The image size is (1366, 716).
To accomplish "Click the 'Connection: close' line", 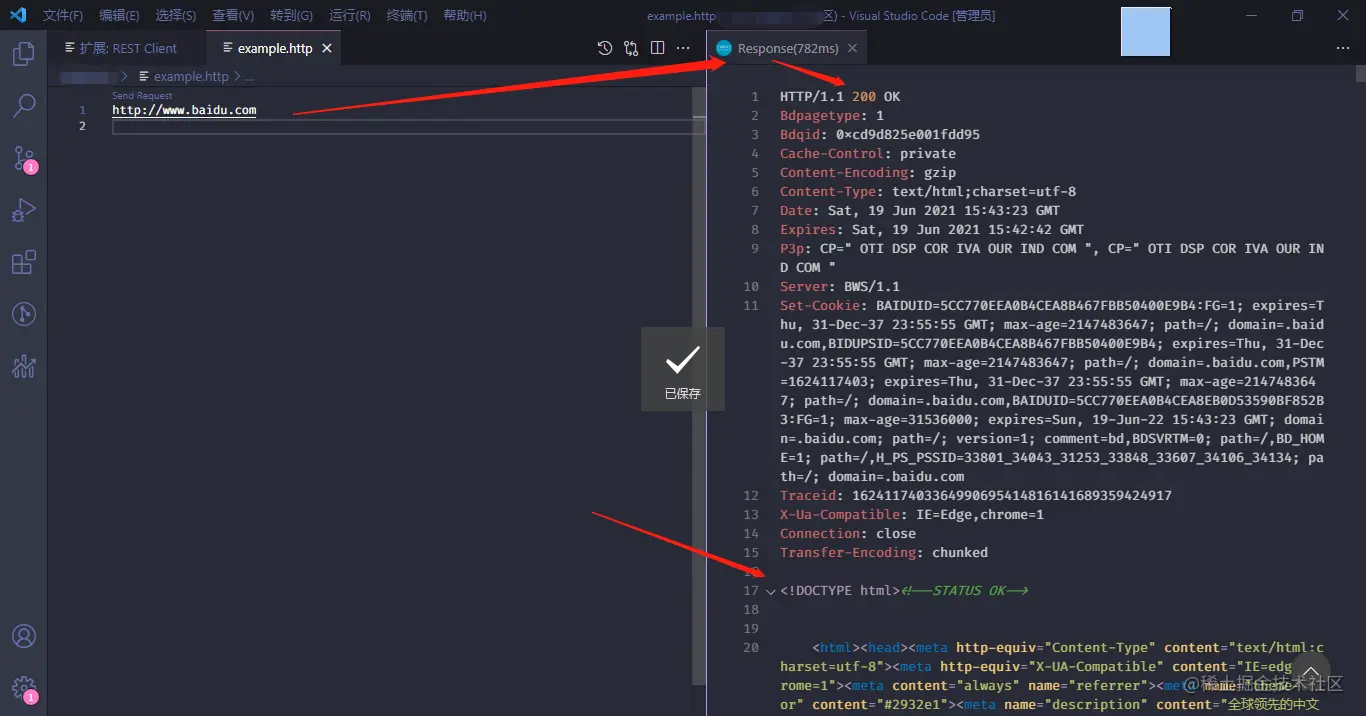I will (848, 534).
